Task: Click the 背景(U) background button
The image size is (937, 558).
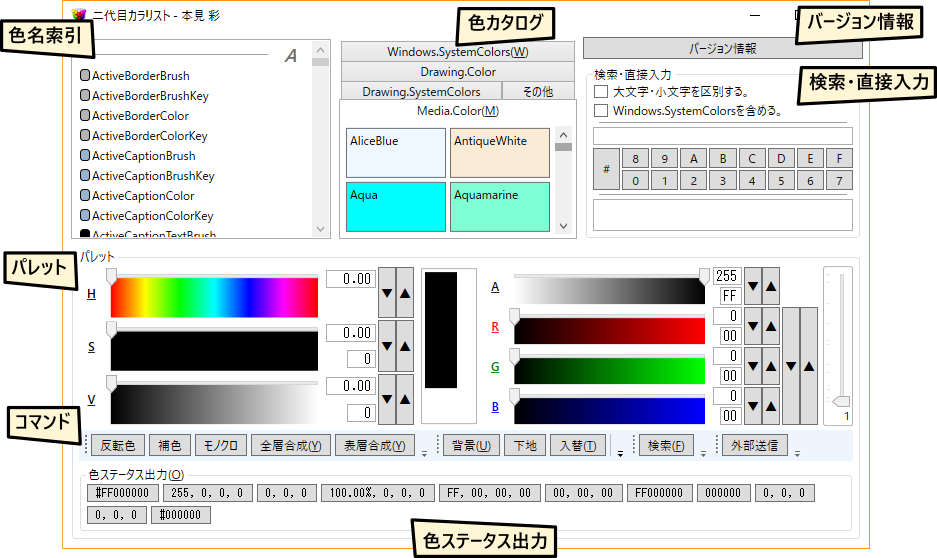Action: pyautogui.click(x=471, y=446)
